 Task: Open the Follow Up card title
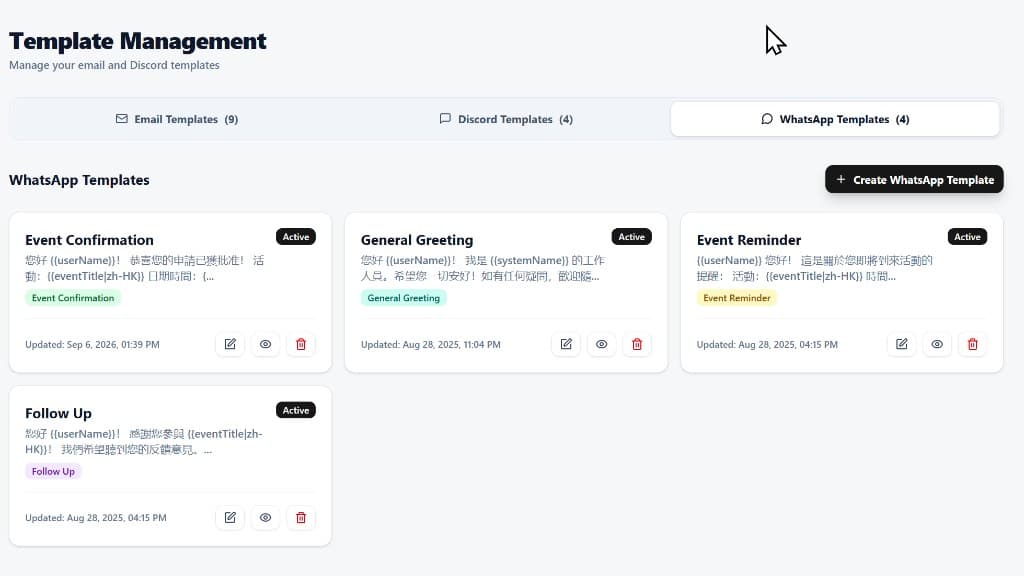[x=58, y=413]
